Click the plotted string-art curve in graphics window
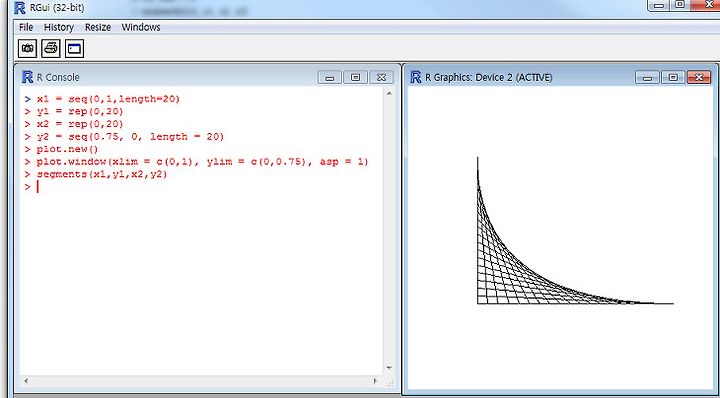 coord(575,230)
